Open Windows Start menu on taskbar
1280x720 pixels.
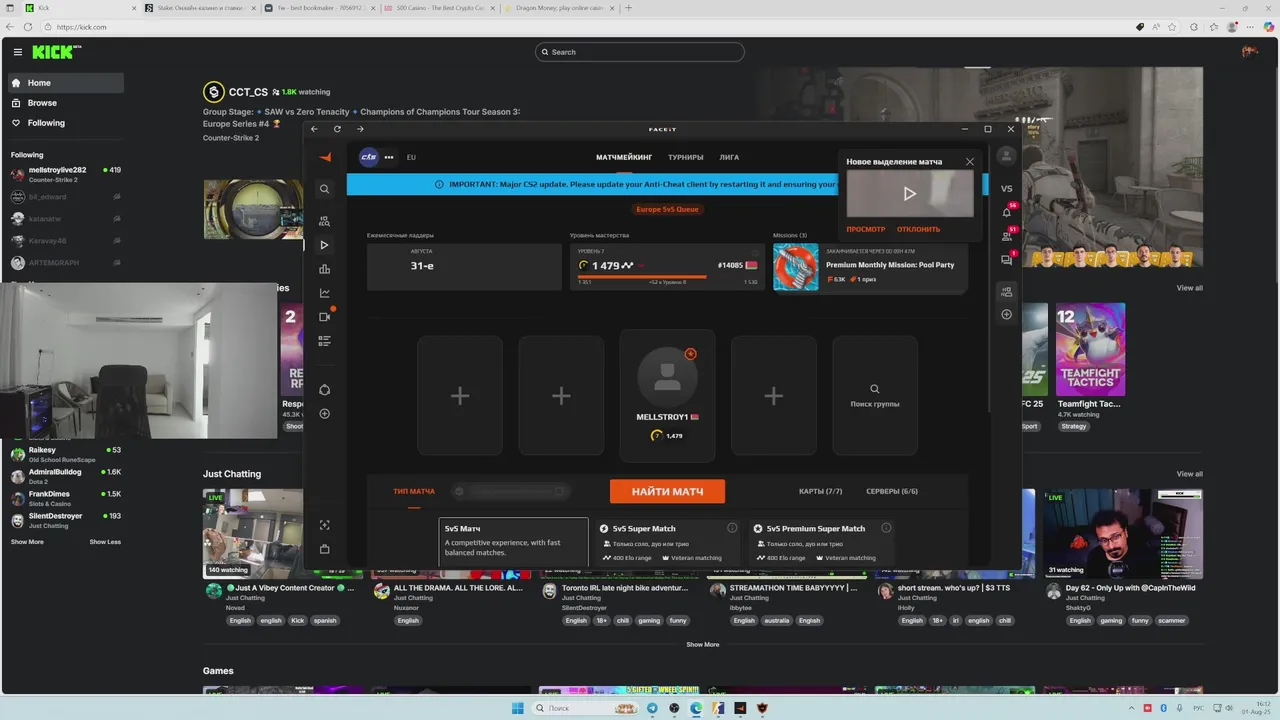point(517,708)
